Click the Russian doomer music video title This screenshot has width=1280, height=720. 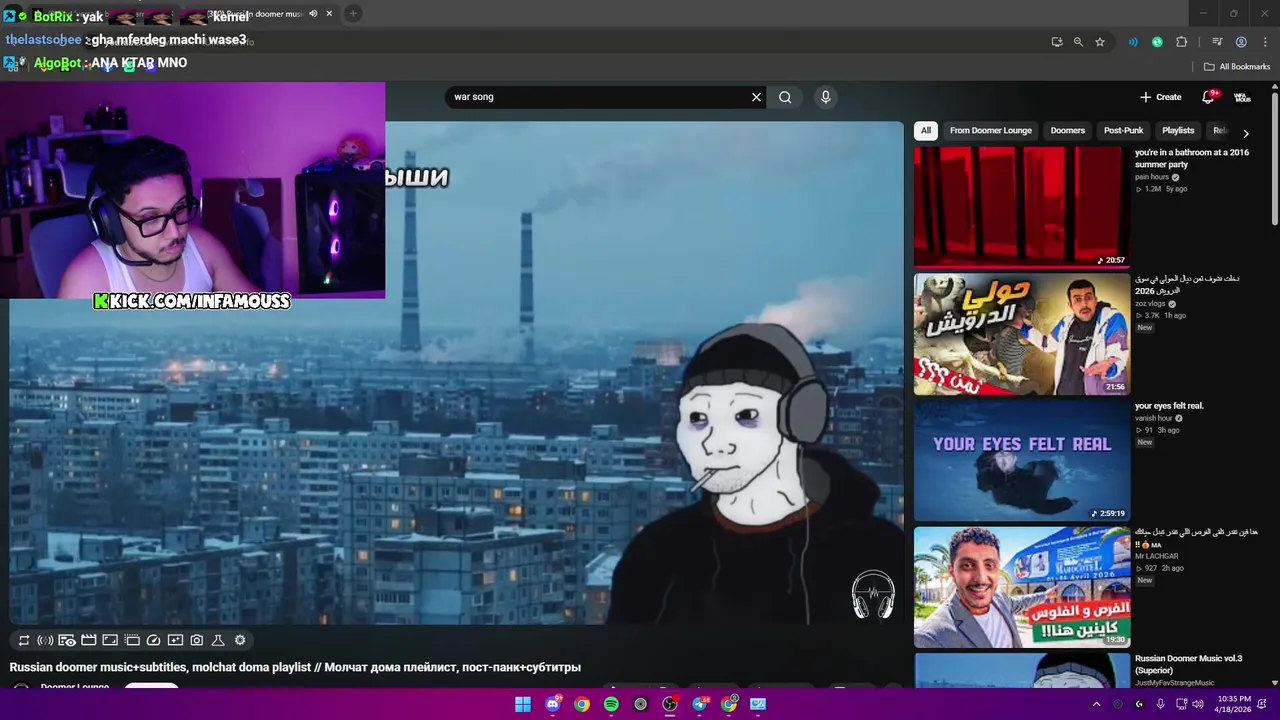[x=295, y=667]
